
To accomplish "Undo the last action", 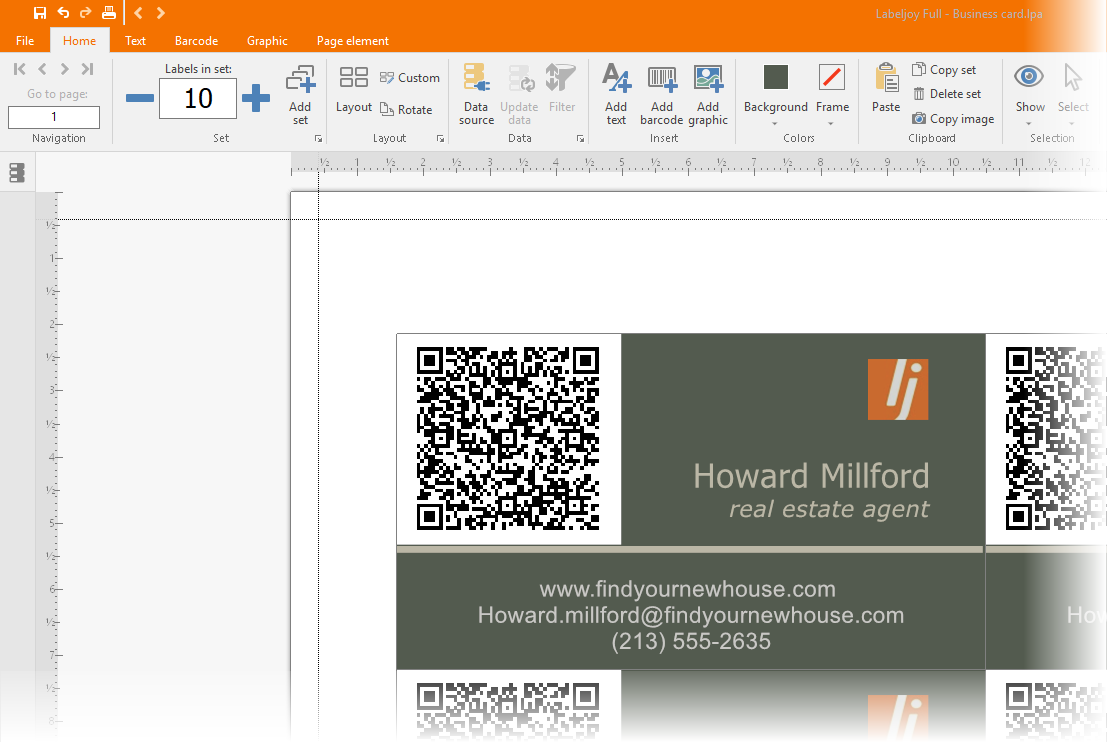I will pyautogui.click(x=64, y=13).
